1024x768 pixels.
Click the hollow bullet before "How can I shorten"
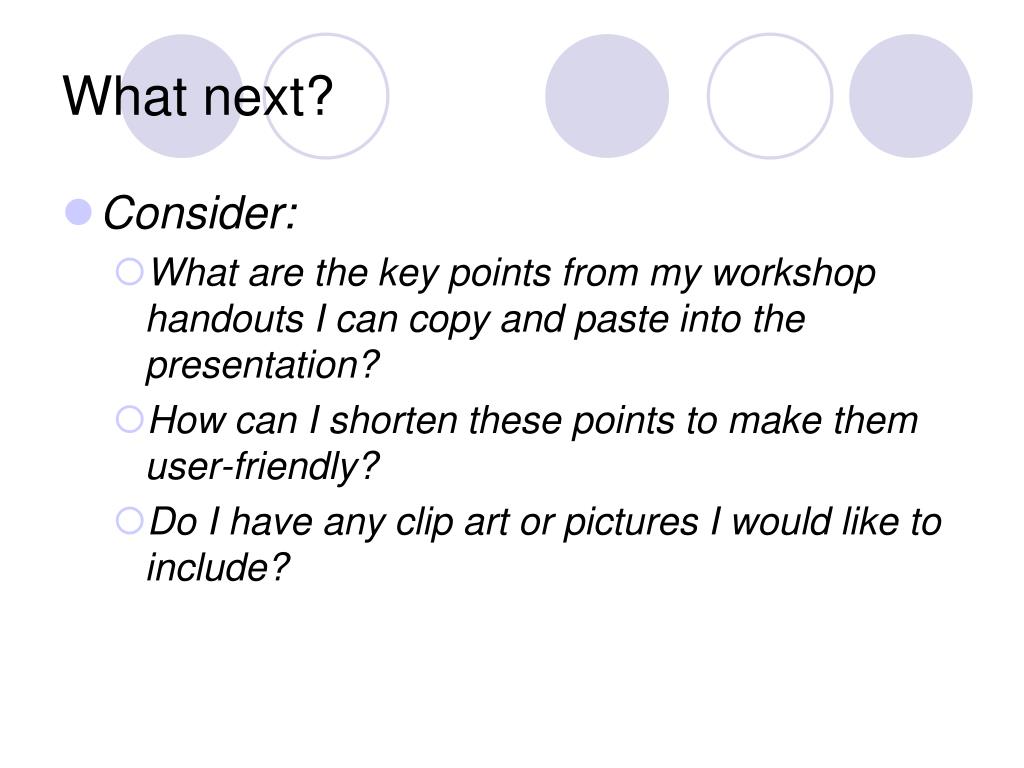tap(129, 419)
